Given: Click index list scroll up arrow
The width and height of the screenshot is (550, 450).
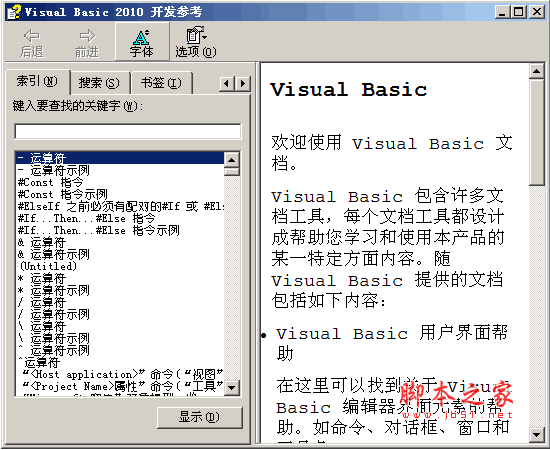Looking at the screenshot, I should pyautogui.click(x=232, y=160).
